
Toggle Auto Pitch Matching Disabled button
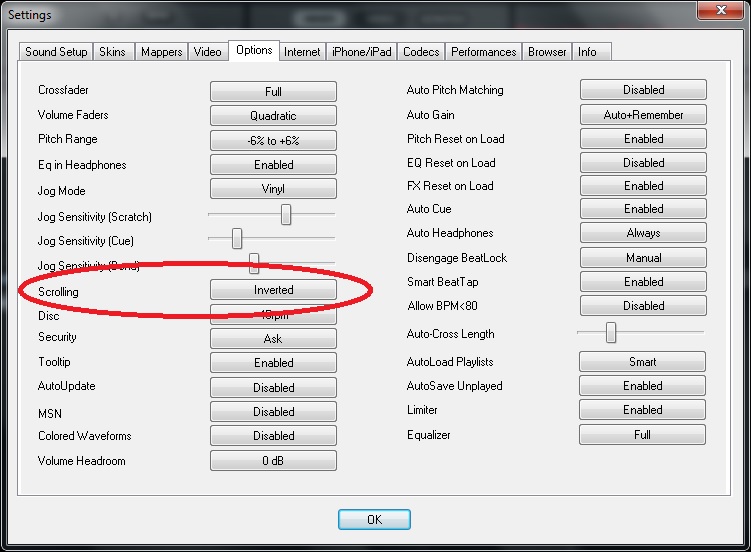[x=643, y=91]
